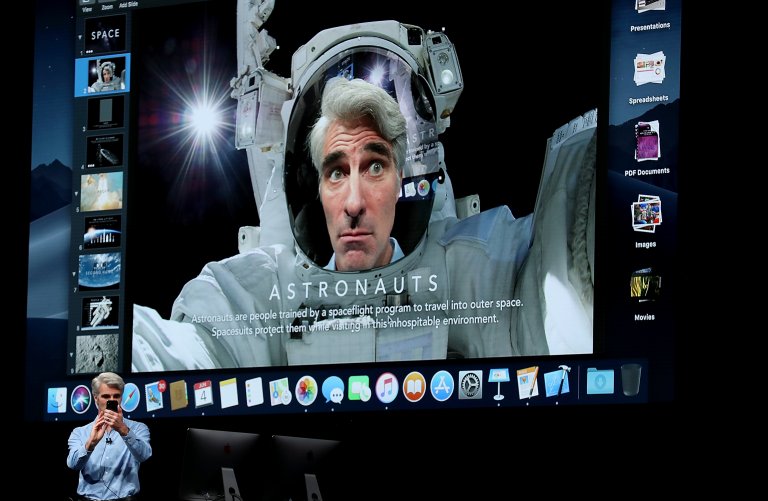Open the Trash in the dock
The height and width of the screenshot is (501, 768).
tap(631, 378)
